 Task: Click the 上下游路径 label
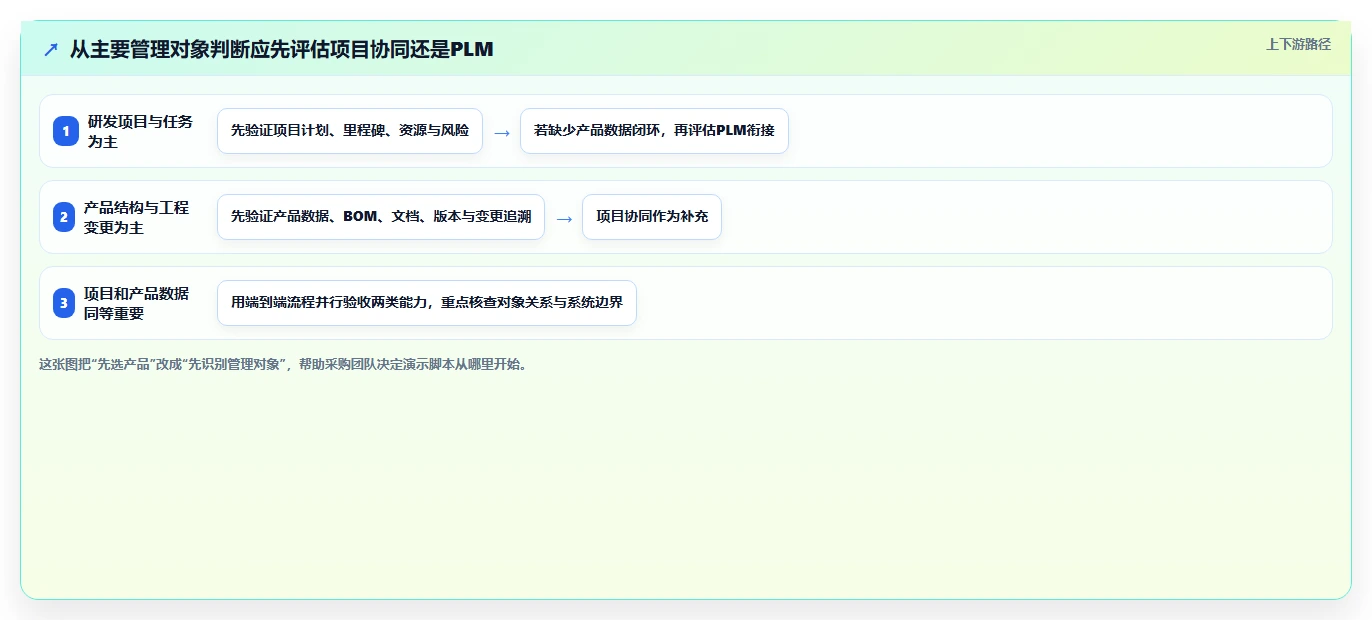tap(1298, 44)
